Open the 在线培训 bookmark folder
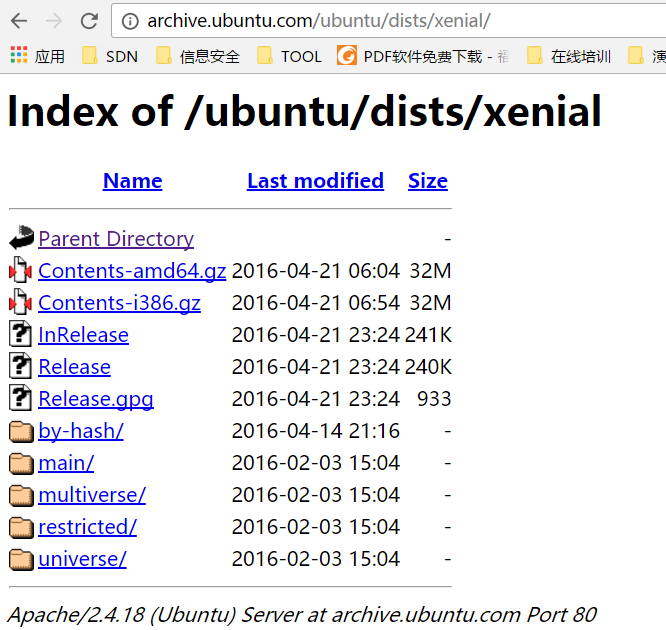This screenshot has height=630, width=666. 569,56
